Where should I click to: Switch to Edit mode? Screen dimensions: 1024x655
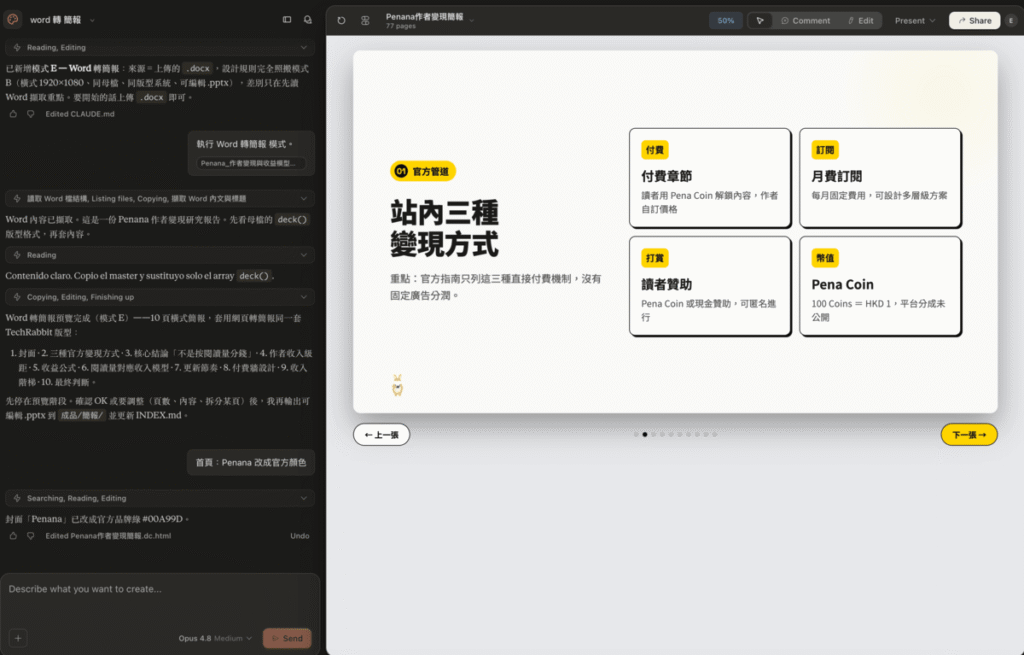pyautogui.click(x=861, y=21)
